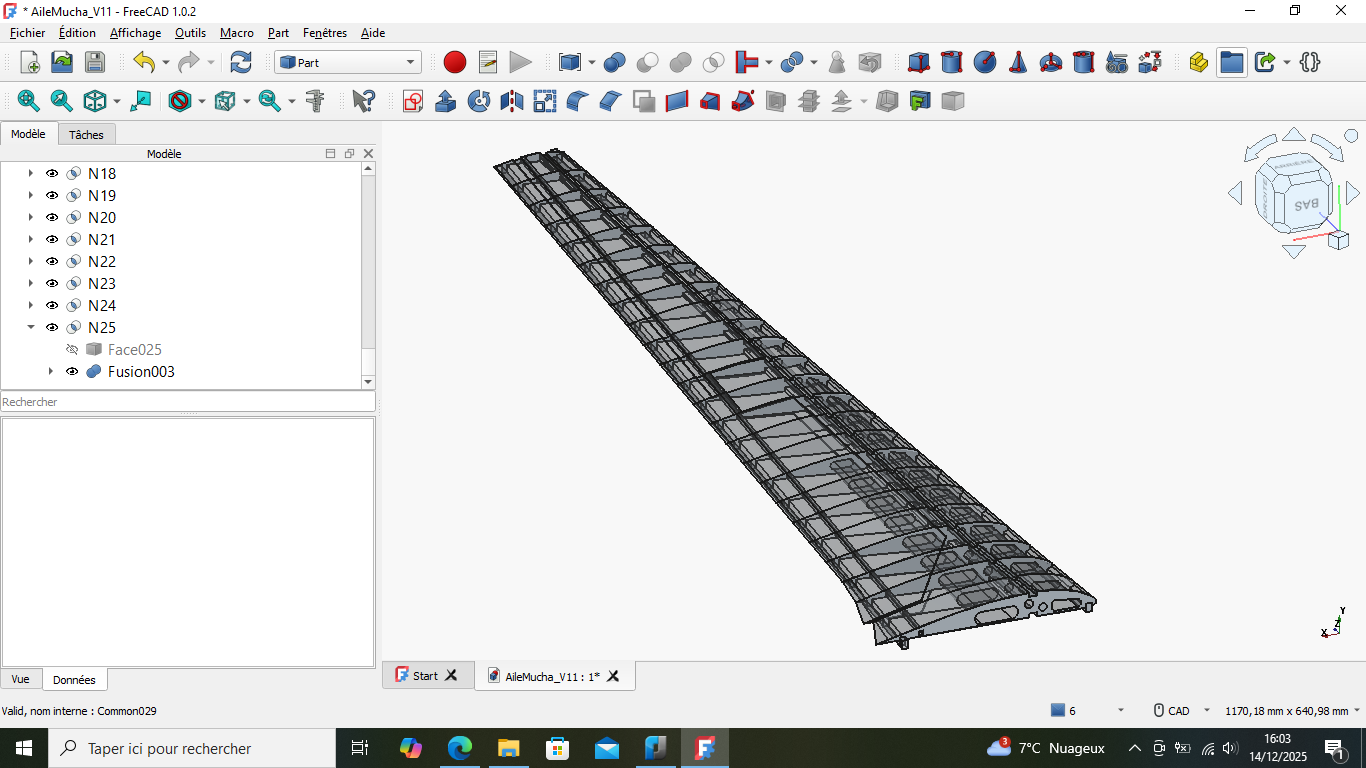The image size is (1366, 768).
Task: Switch to the Tâches tab
Action: tap(87, 134)
